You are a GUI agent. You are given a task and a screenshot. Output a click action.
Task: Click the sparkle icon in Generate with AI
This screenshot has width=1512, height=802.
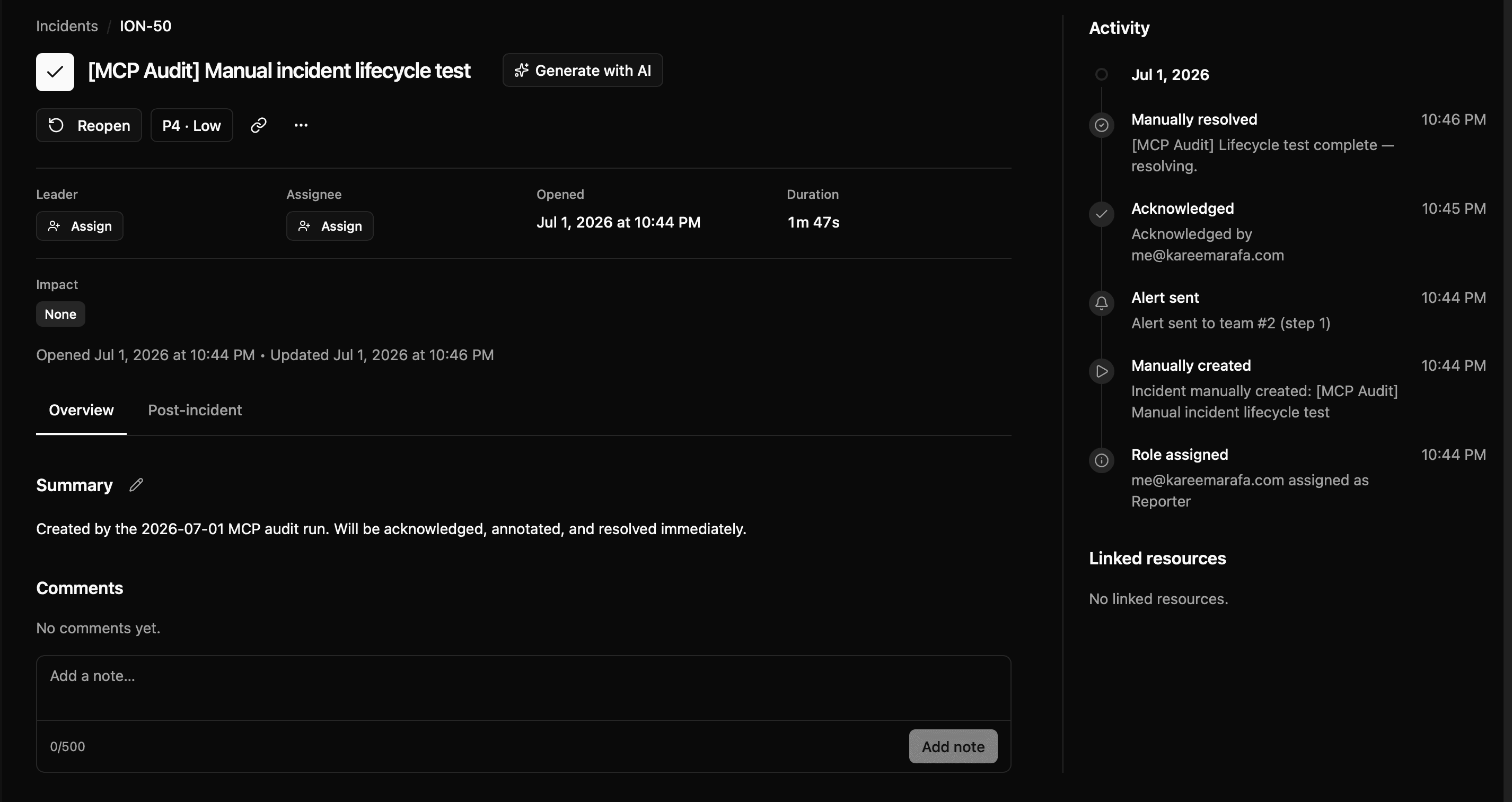tap(521, 71)
